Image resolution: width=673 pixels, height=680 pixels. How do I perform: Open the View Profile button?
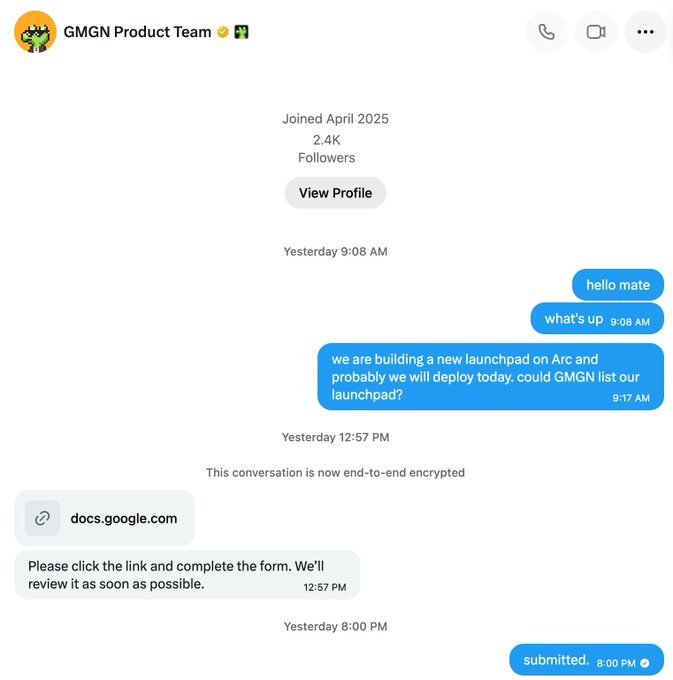point(335,193)
